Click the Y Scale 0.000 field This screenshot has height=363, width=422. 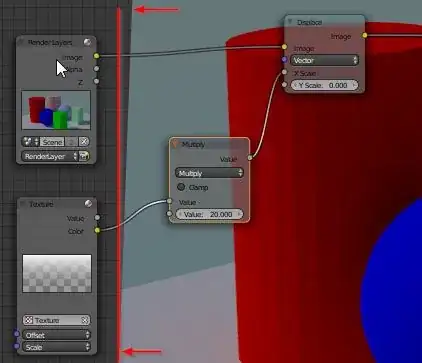click(x=324, y=85)
